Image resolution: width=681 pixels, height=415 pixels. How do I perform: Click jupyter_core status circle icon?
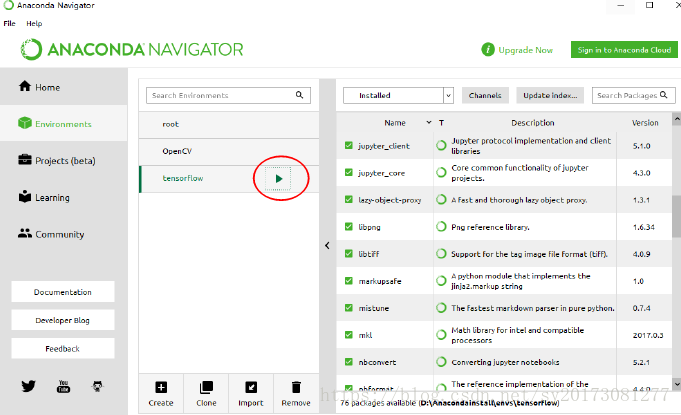click(441, 172)
